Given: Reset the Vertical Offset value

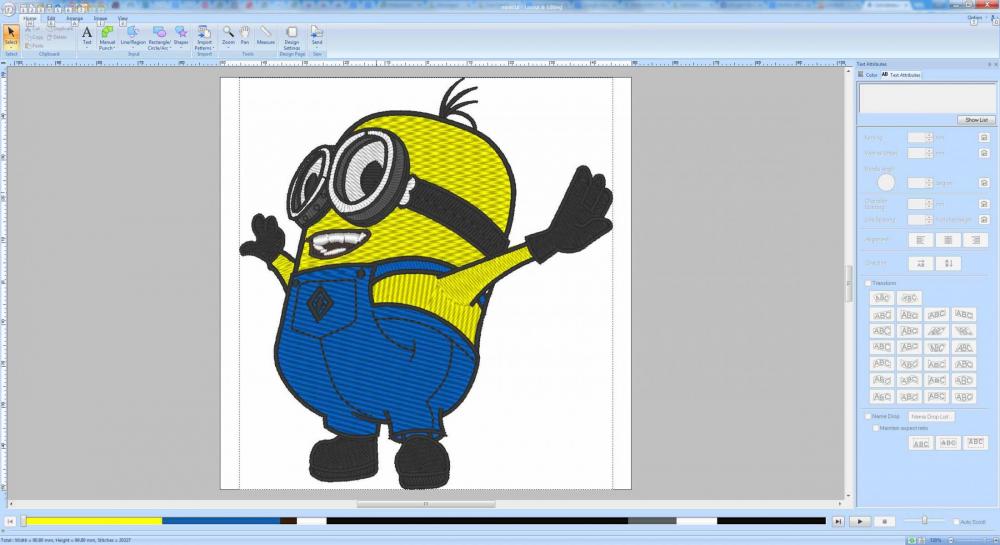Looking at the screenshot, I should pyautogui.click(x=984, y=153).
